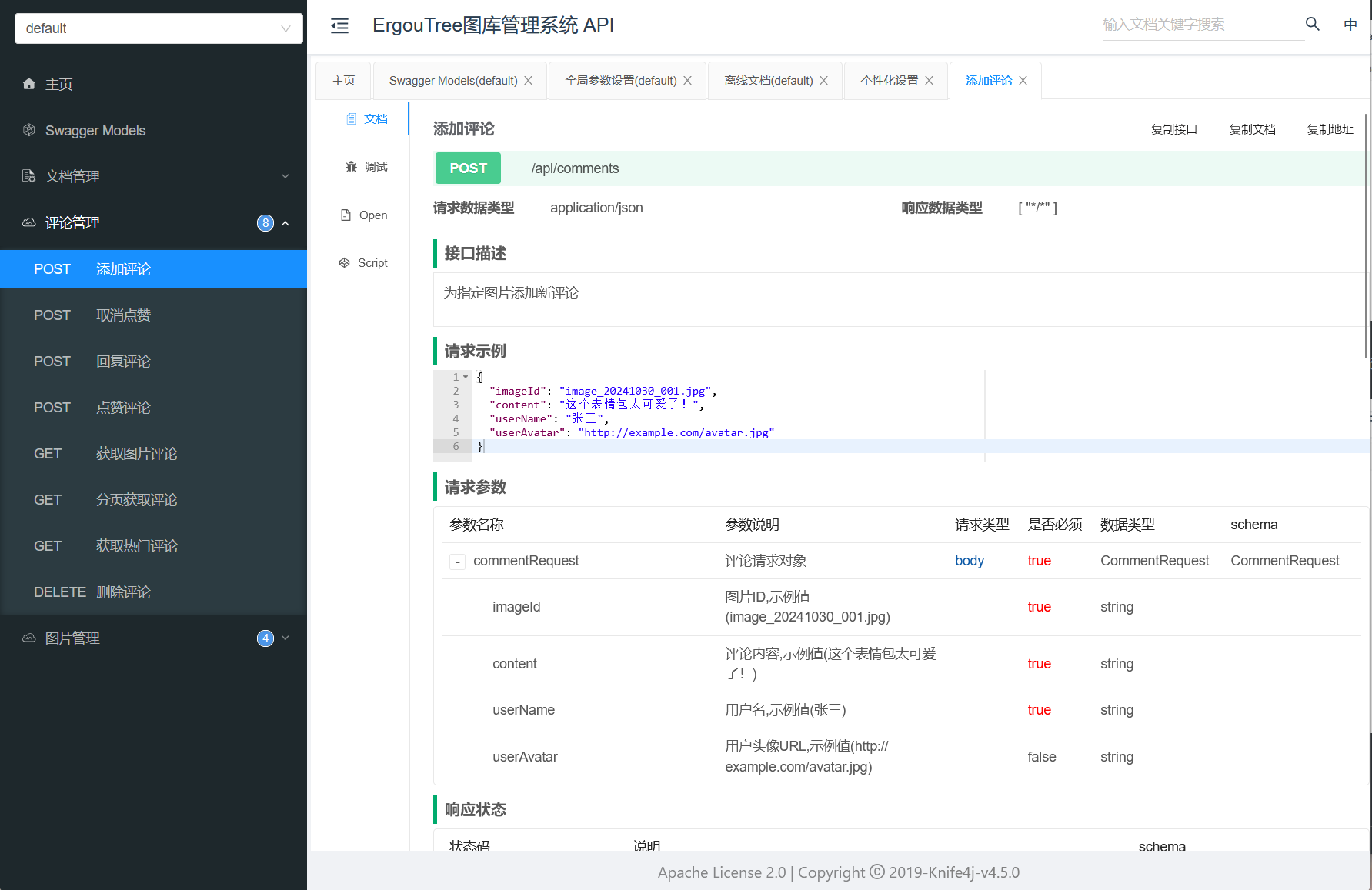Select the Open panel item
Image resolution: width=1372 pixels, height=890 pixels.
(x=364, y=215)
